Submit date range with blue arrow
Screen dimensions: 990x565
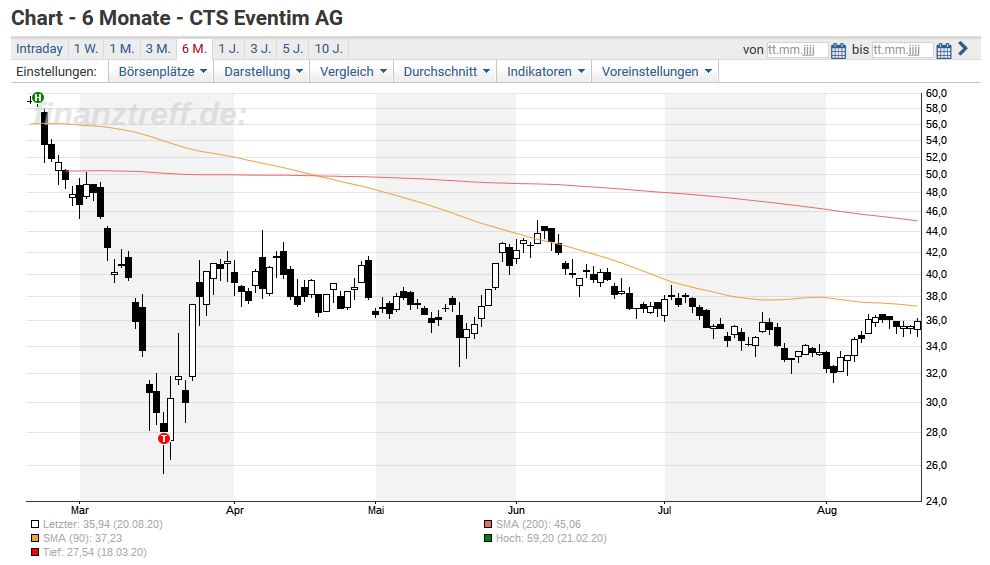point(963,48)
